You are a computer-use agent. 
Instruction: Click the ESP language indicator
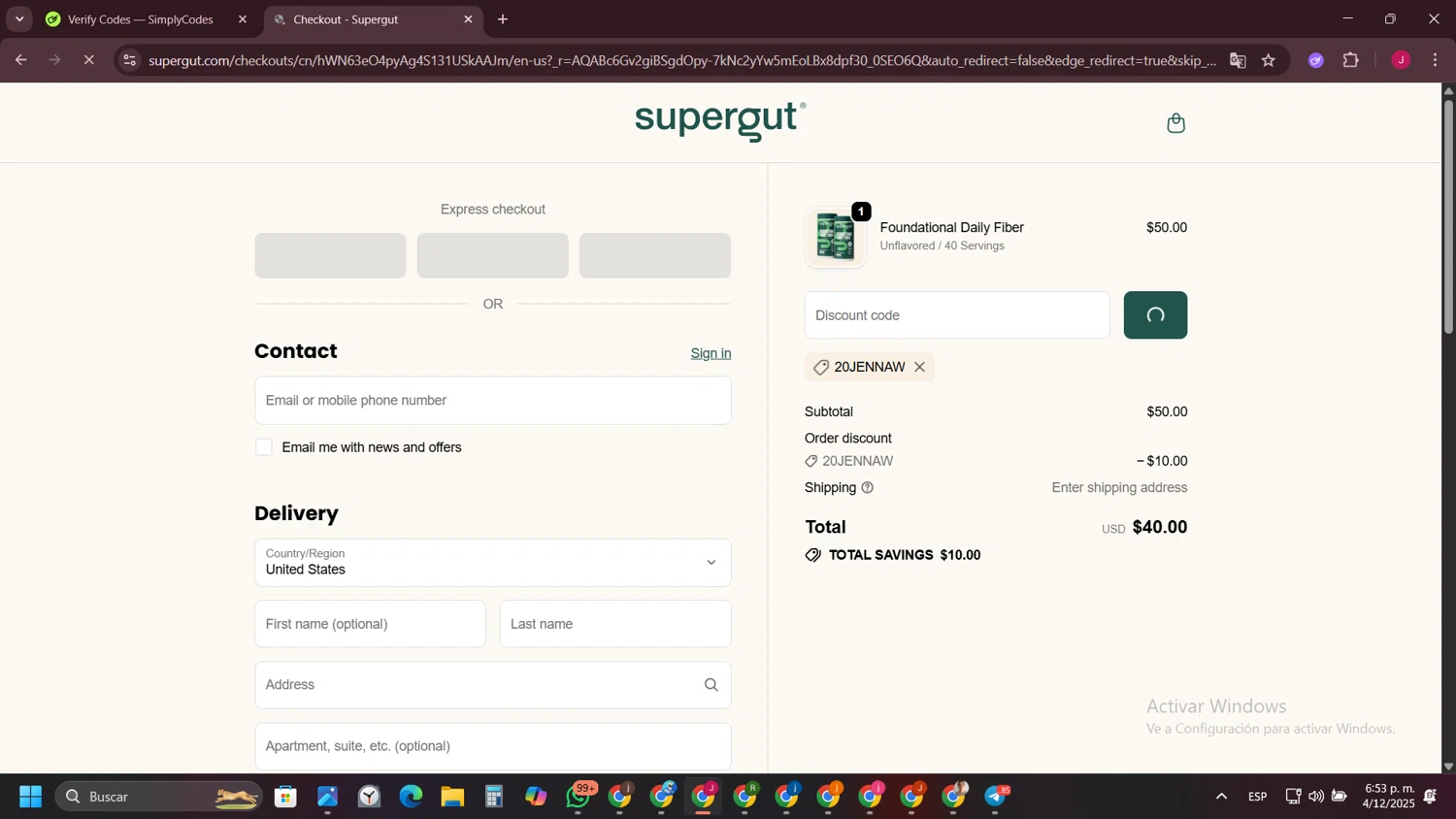point(1257,797)
